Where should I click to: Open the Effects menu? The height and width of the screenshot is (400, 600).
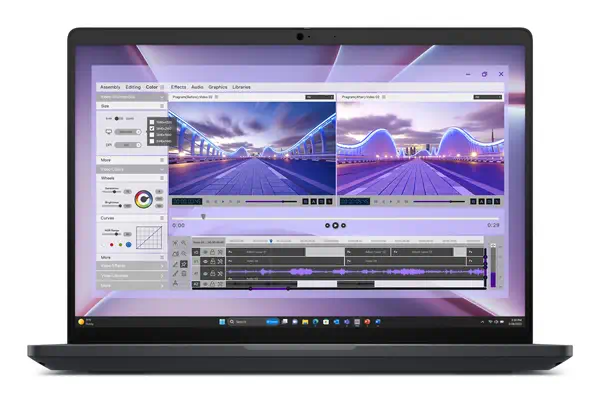point(178,87)
